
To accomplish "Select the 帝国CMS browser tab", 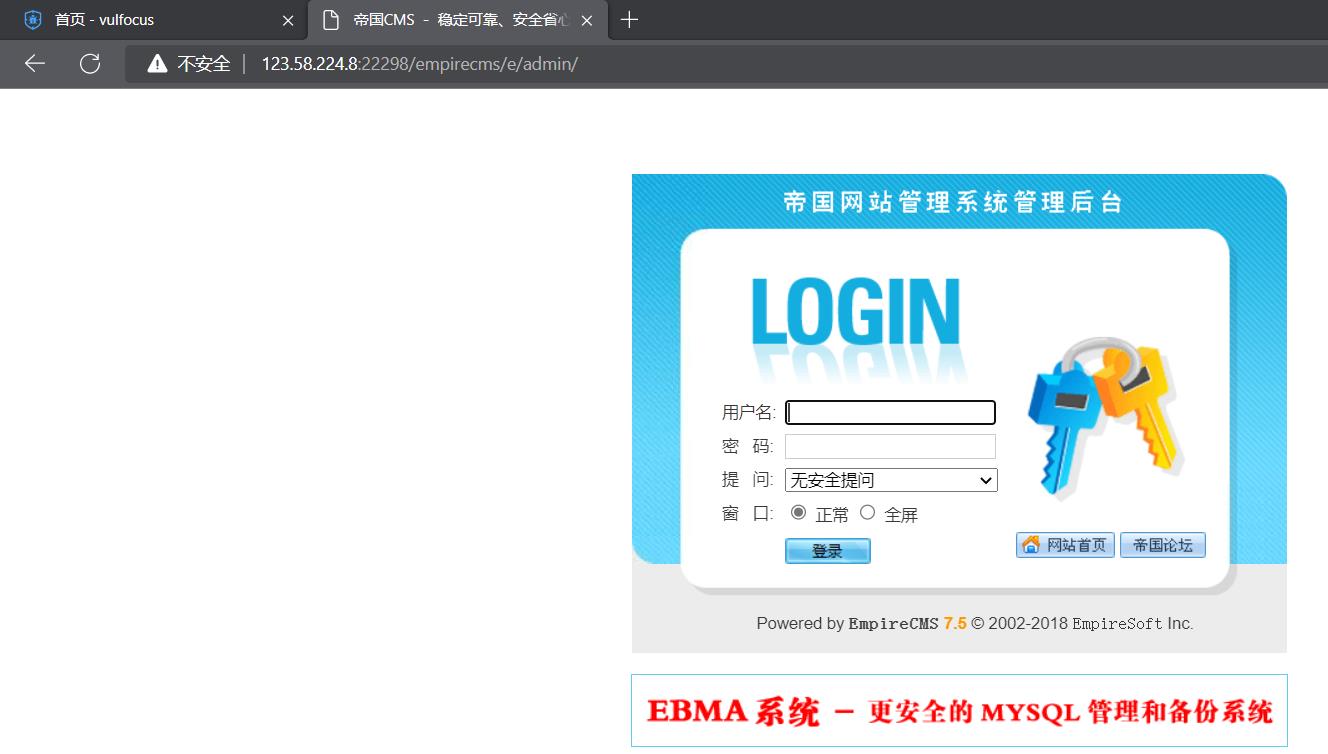I will point(458,20).
